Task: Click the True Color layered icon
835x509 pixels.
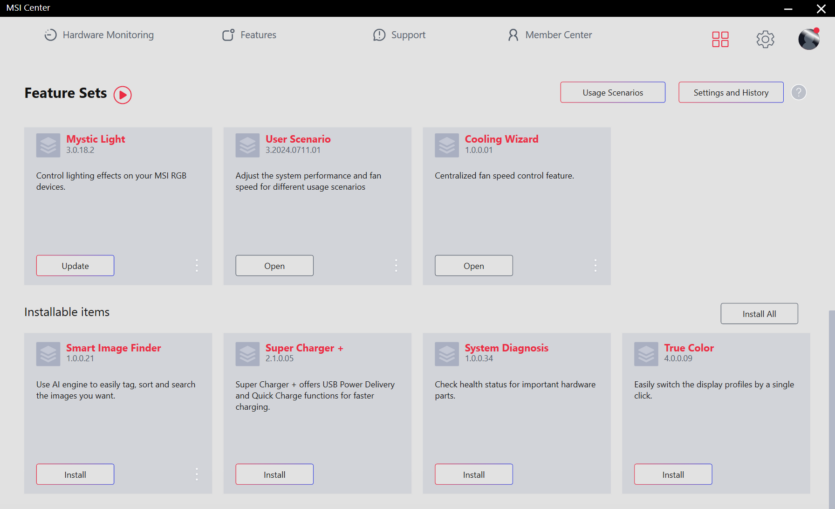Action: [x=645, y=354]
